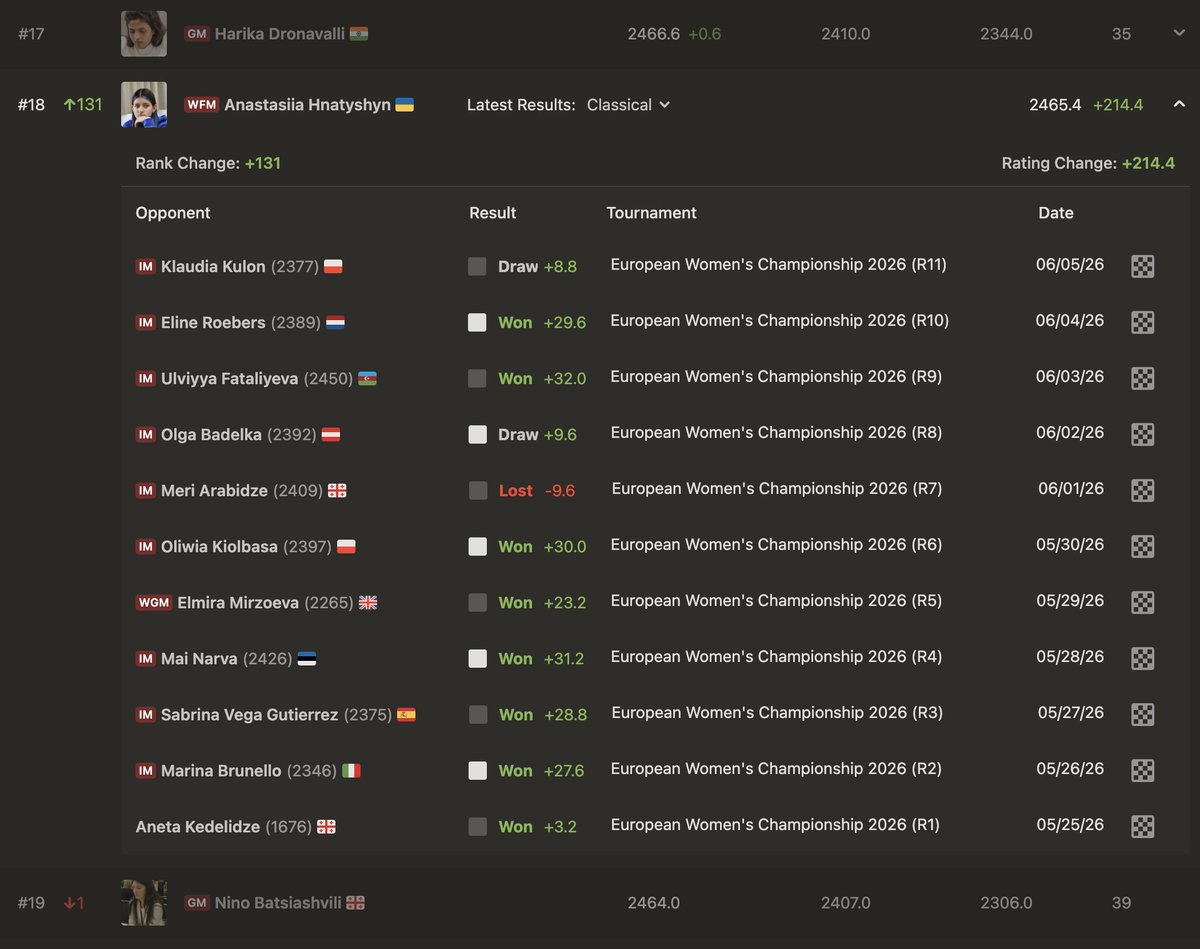The height and width of the screenshot is (949, 1200).
Task: Open opponent Klaudia Kulon's profile
Action: [213, 267]
